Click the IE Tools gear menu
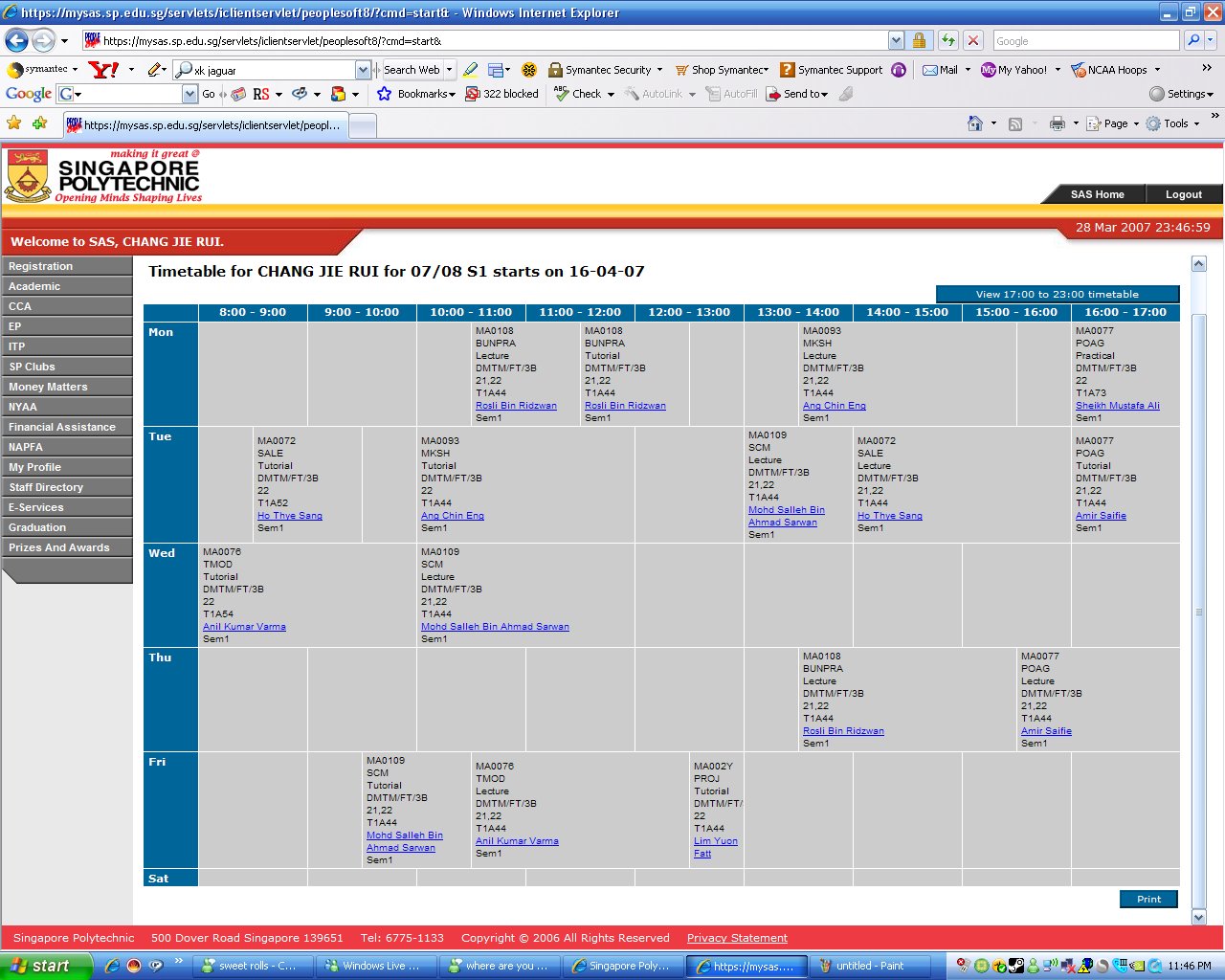 1172,123
